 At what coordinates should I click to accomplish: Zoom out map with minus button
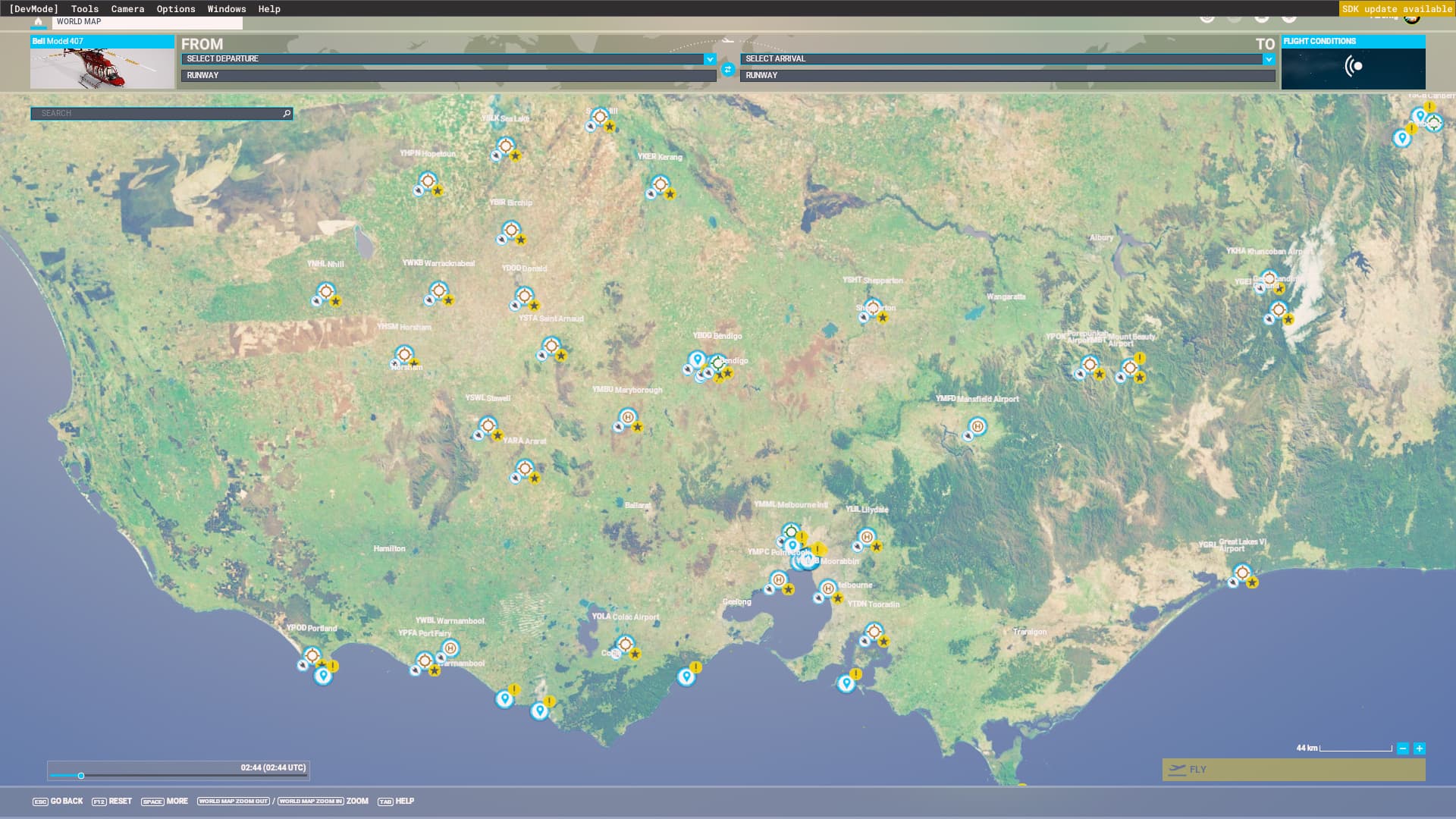(1403, 748)
